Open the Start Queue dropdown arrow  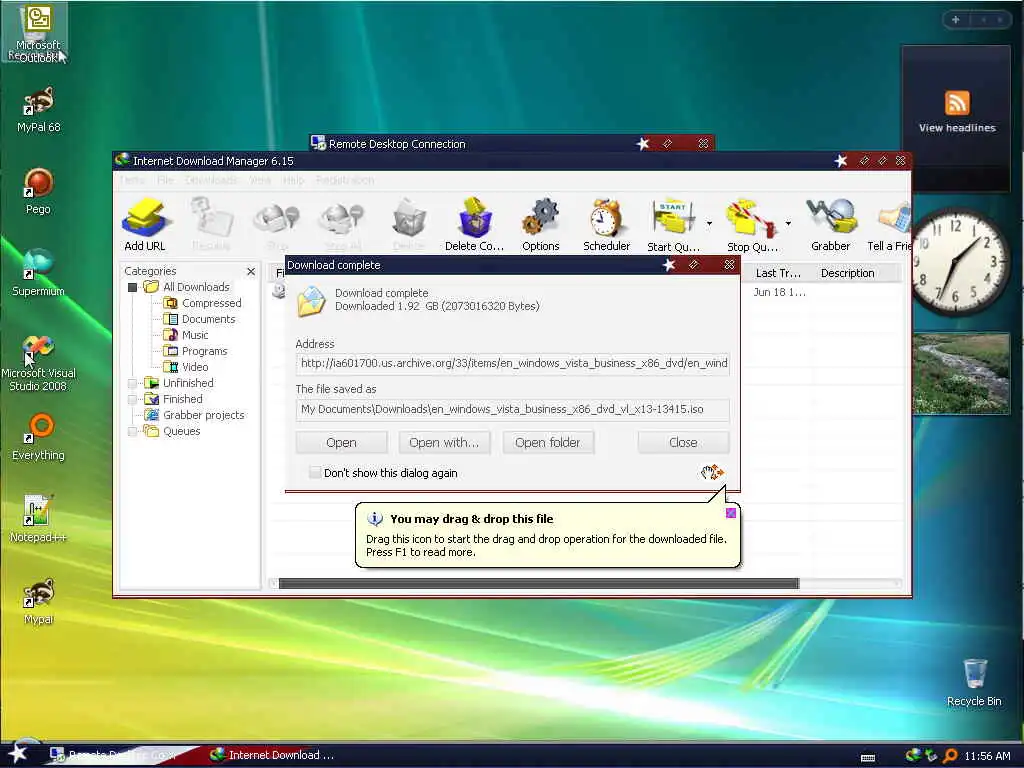pyautogui.click(x=709, y=223)
